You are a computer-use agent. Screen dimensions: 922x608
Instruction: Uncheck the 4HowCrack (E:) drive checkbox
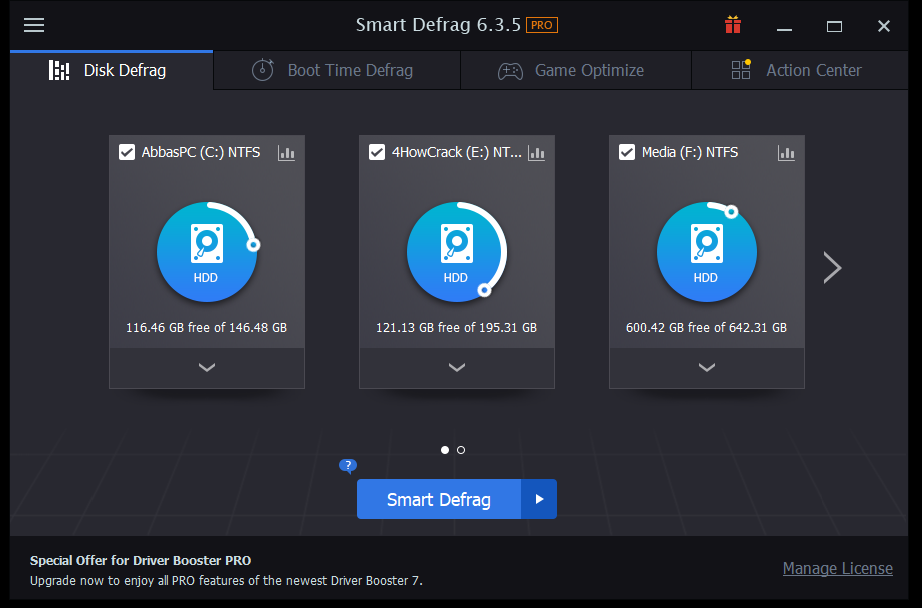click(x=377, y=152)
